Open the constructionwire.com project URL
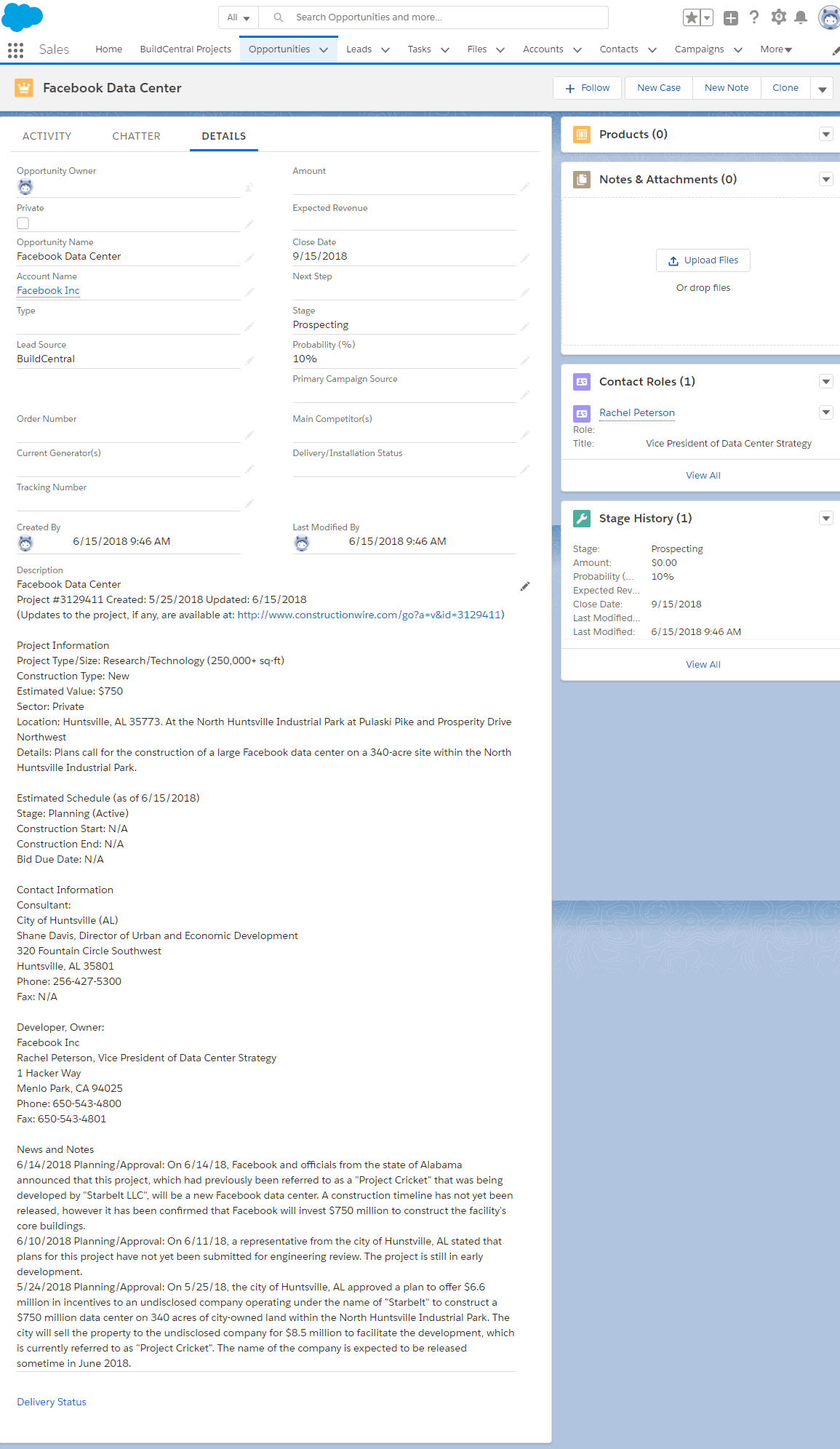This screenshot has height=1449, width=840. click(x=369, y=615)
